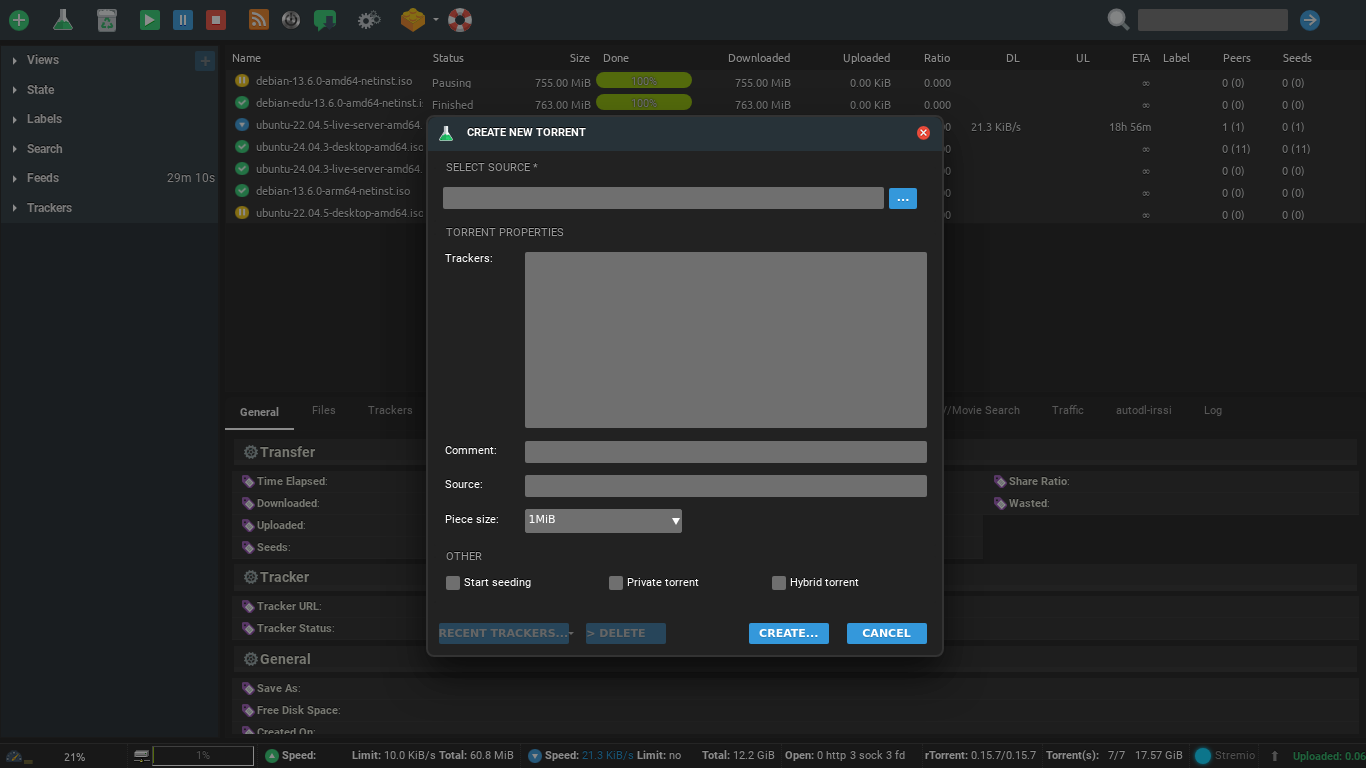Click the browse '...' source button
The height and width of the screenshot is (768, 1366).
(902, 199)
